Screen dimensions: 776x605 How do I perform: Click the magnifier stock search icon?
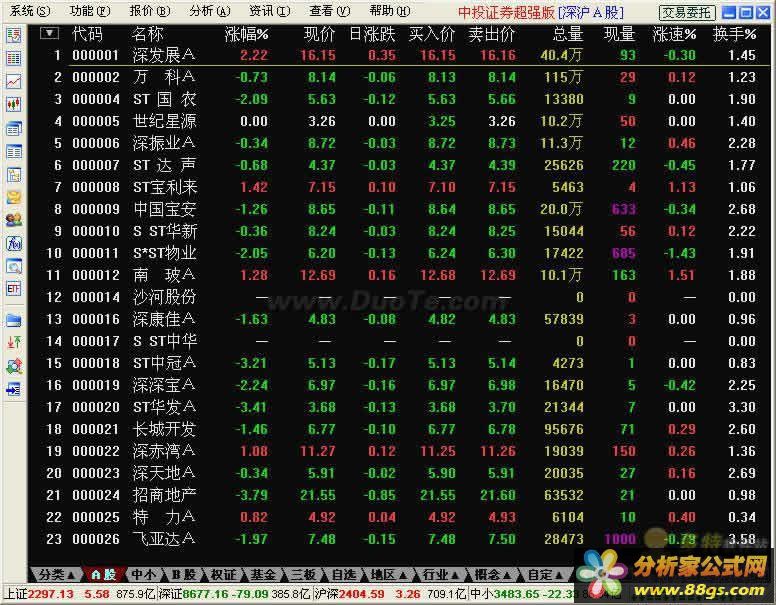[13, 266]
